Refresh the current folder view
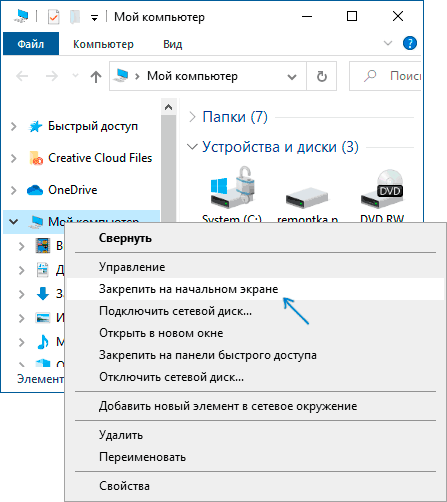Viewport: 447px width, 502px height. [322, 76]
